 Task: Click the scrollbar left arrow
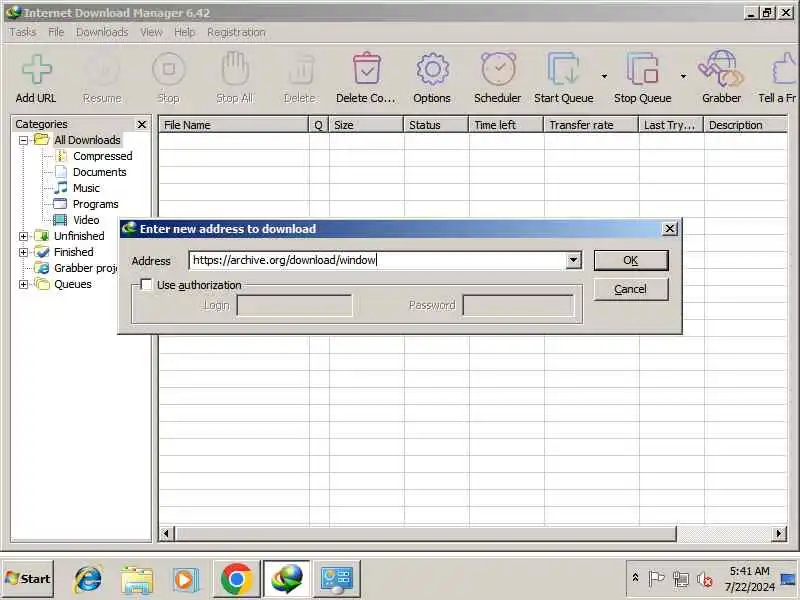coord(166,534)
